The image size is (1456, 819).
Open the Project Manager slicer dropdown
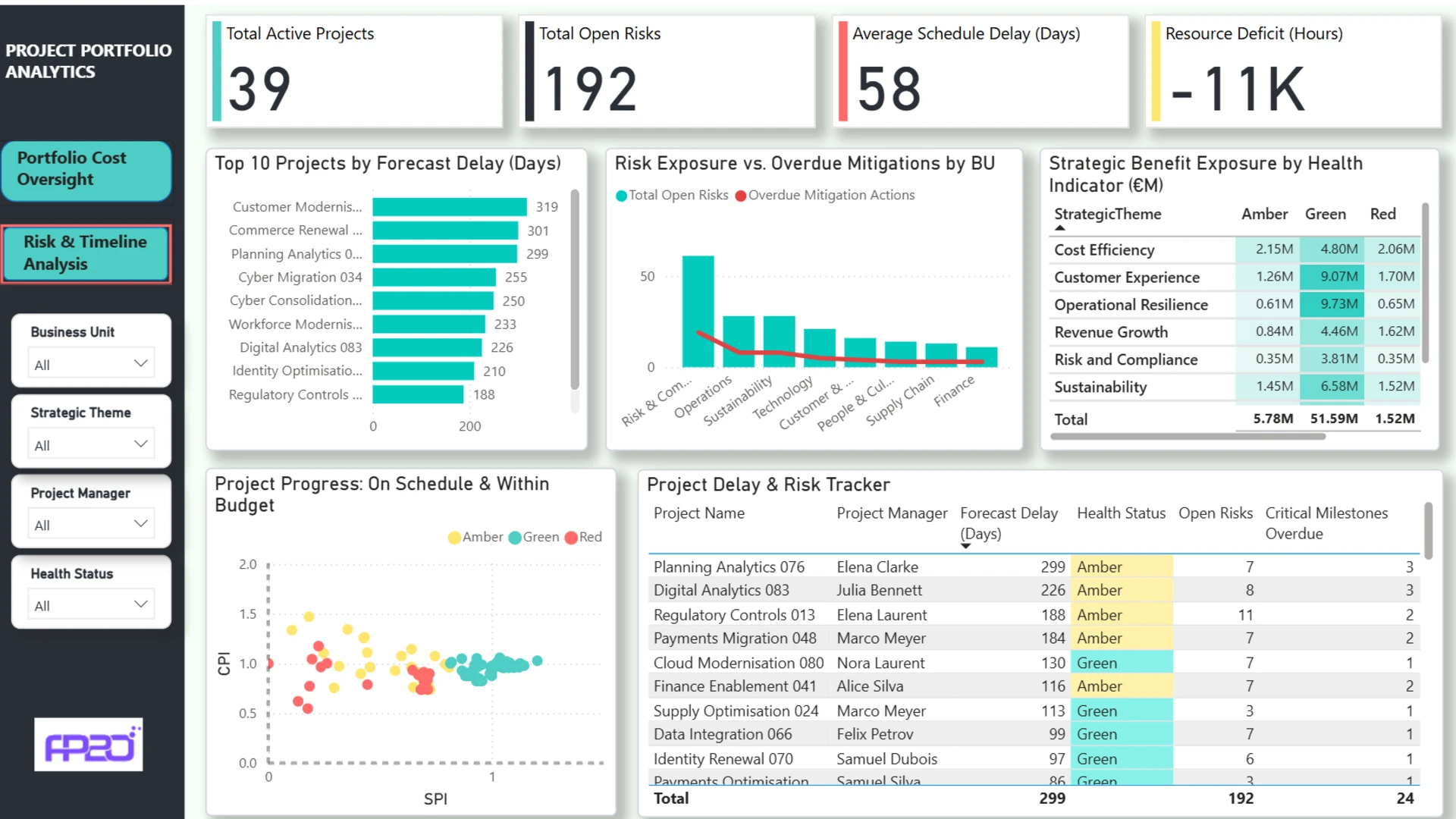(91, 524)
